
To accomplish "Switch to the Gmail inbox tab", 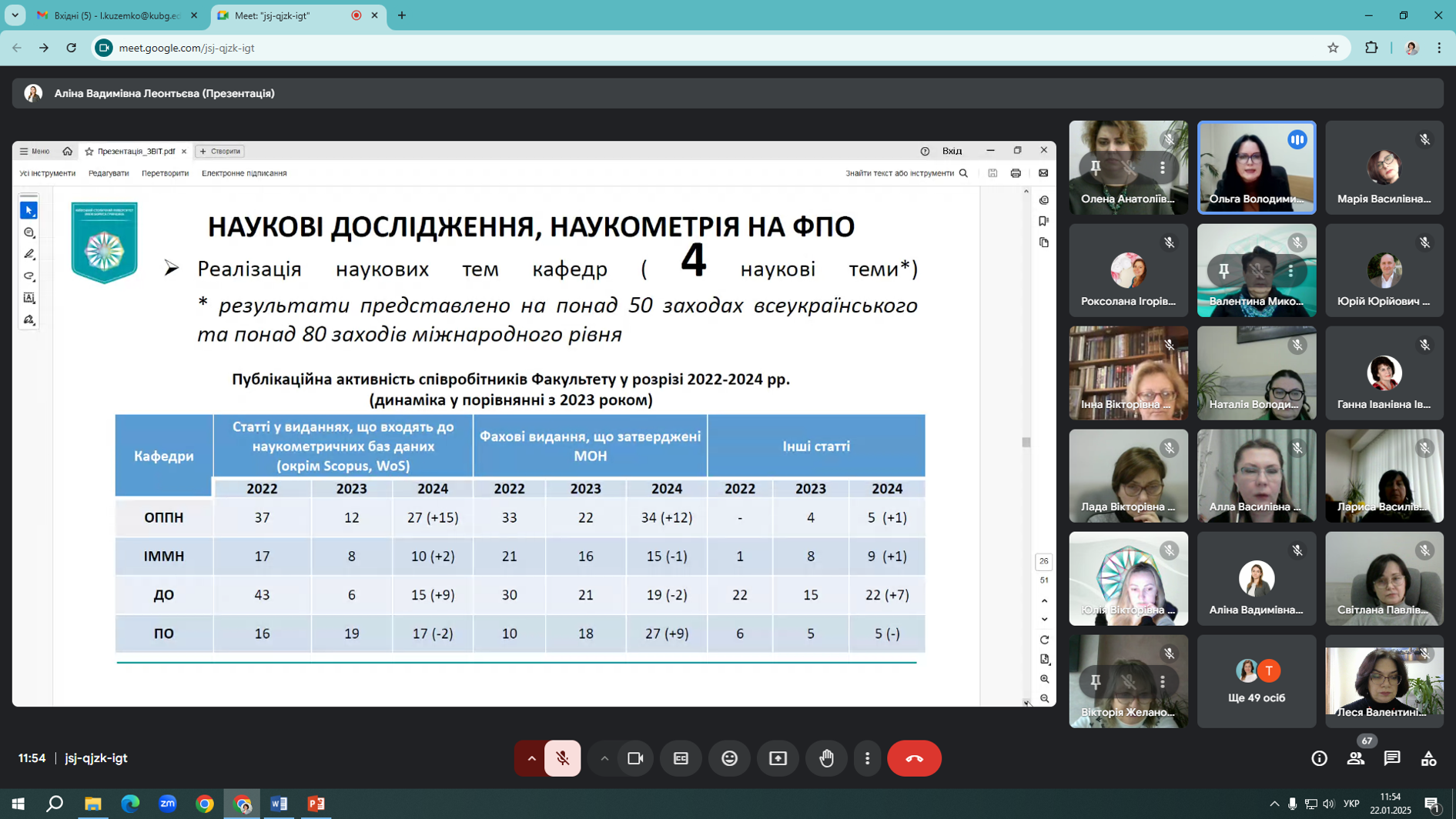I will pyautogui.click(x=117, y=15).
